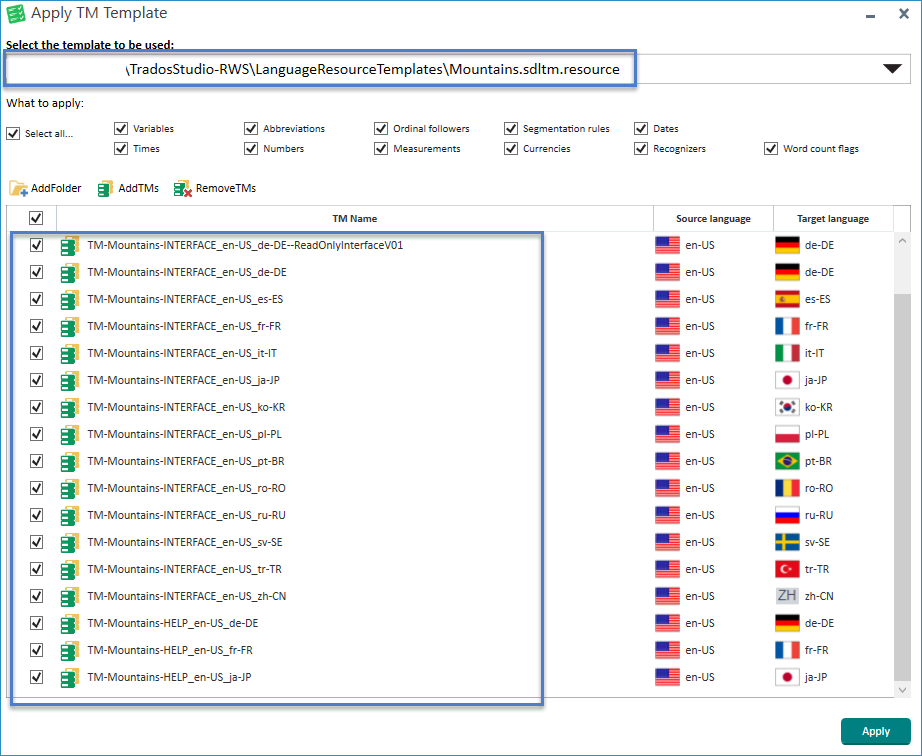Click scroll up arrow of TM list
This screenshot has height=756, width=922.
(902, 241)
